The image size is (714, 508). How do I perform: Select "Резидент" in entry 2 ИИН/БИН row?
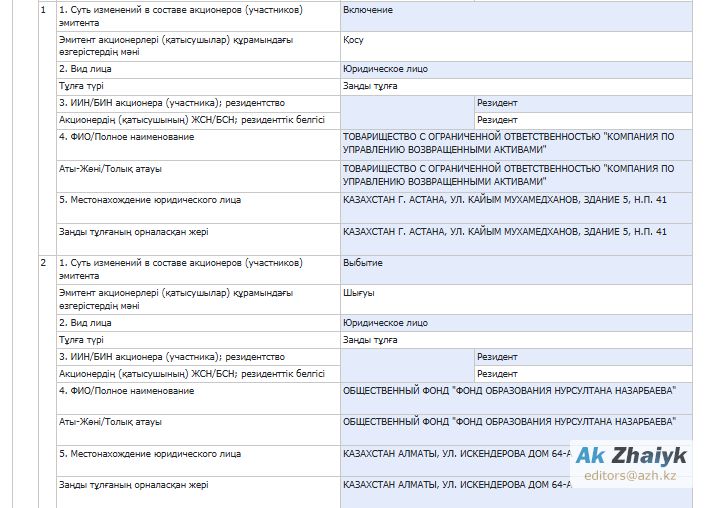tap(497, 357)
